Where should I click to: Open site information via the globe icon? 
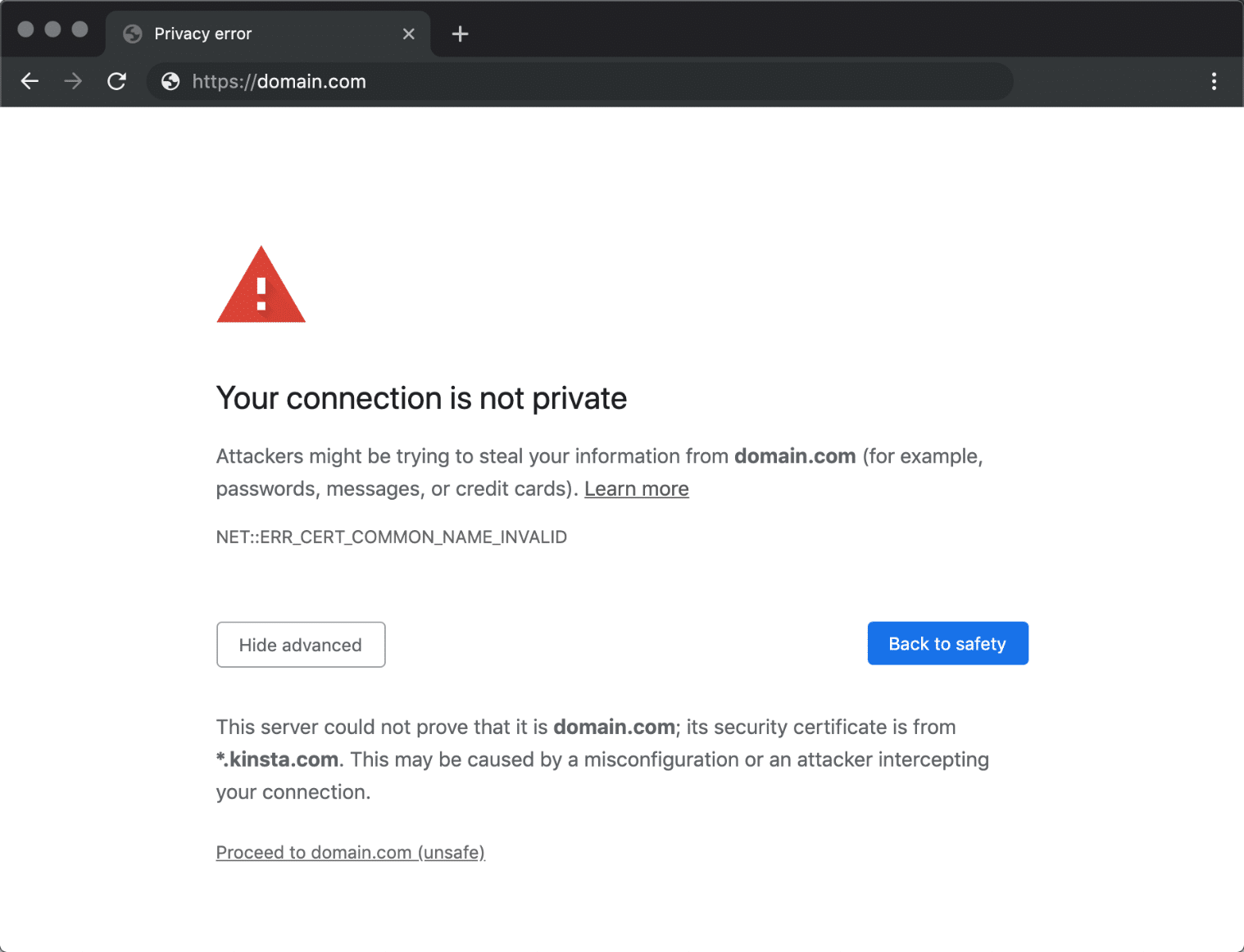click(x=170, y=81)
